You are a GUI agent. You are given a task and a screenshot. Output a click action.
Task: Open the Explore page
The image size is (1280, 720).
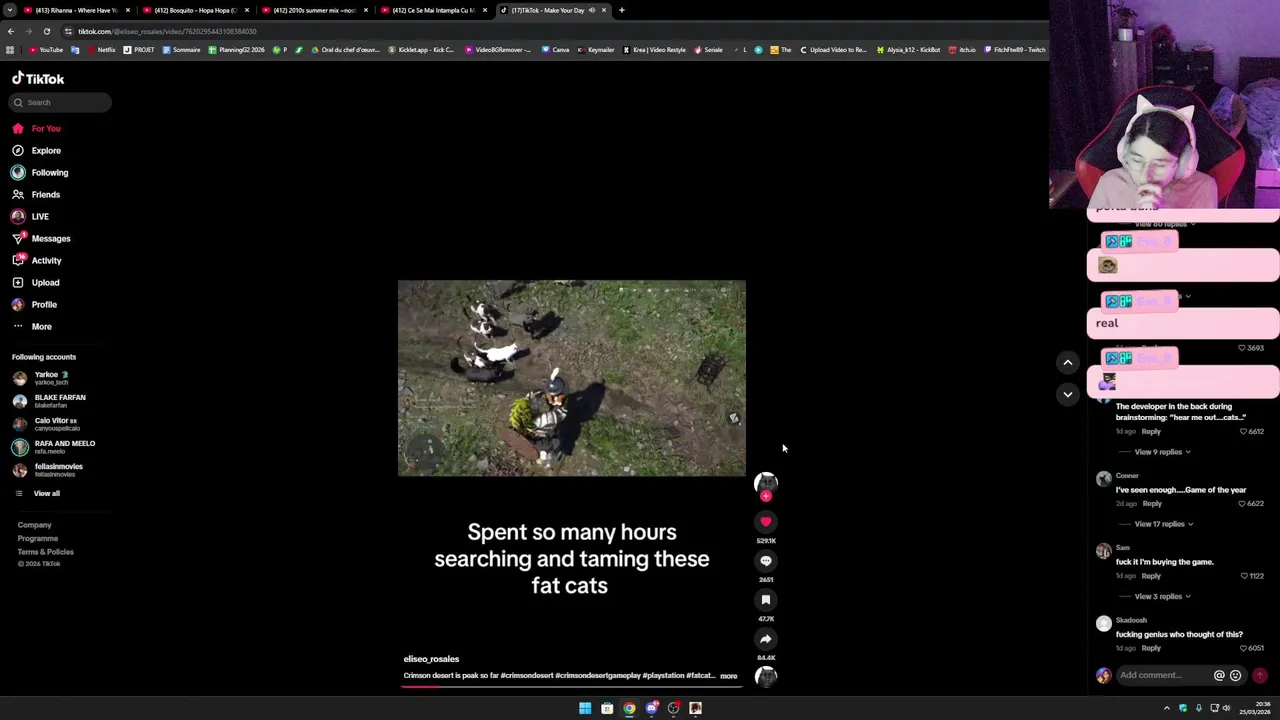click(37, 150)
